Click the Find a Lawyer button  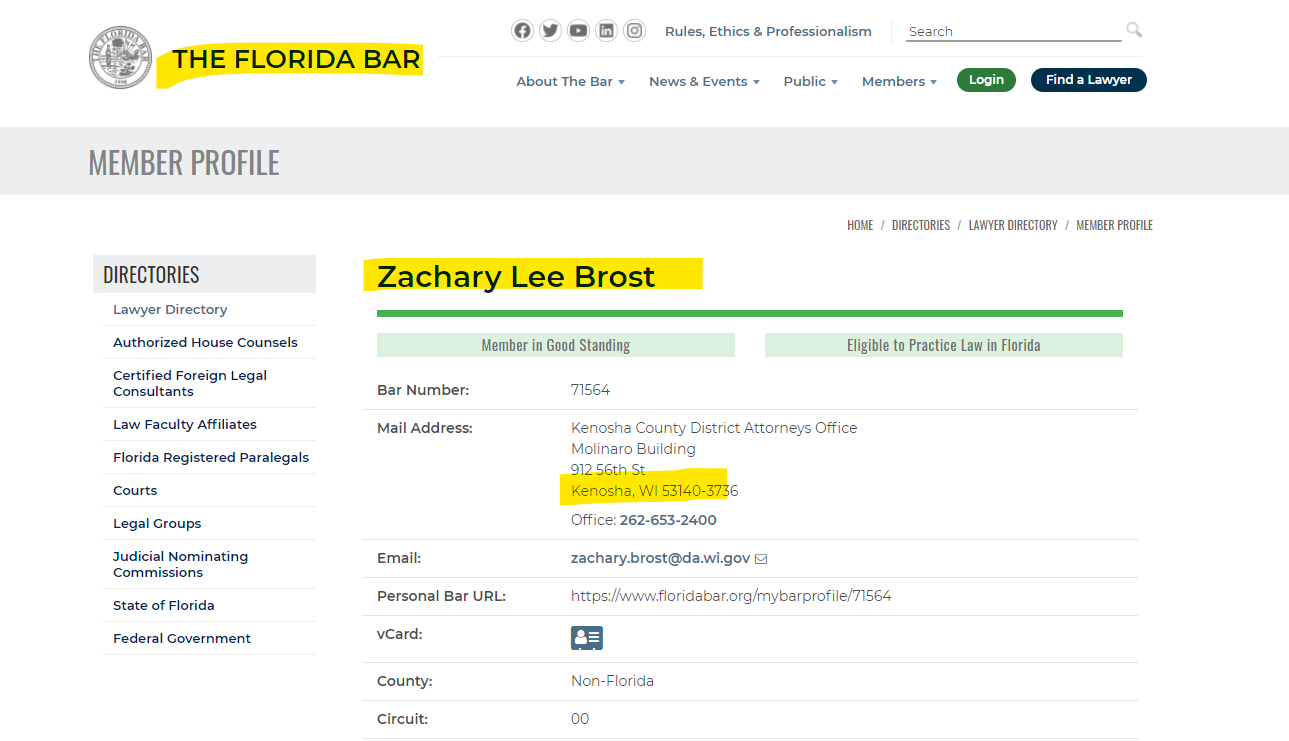(x=1089, y=80)
